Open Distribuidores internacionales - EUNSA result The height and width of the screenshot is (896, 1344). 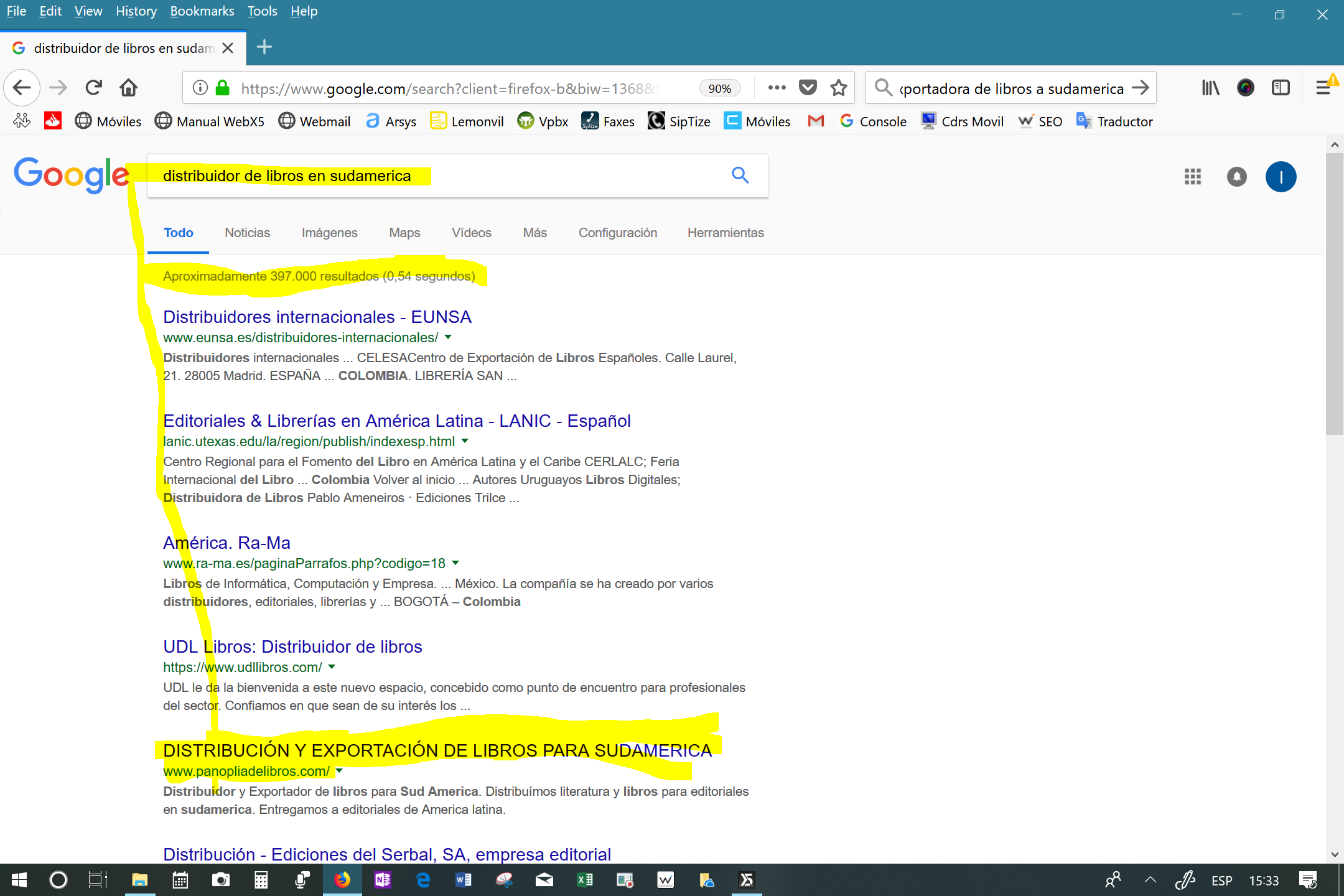coord(317,317)
